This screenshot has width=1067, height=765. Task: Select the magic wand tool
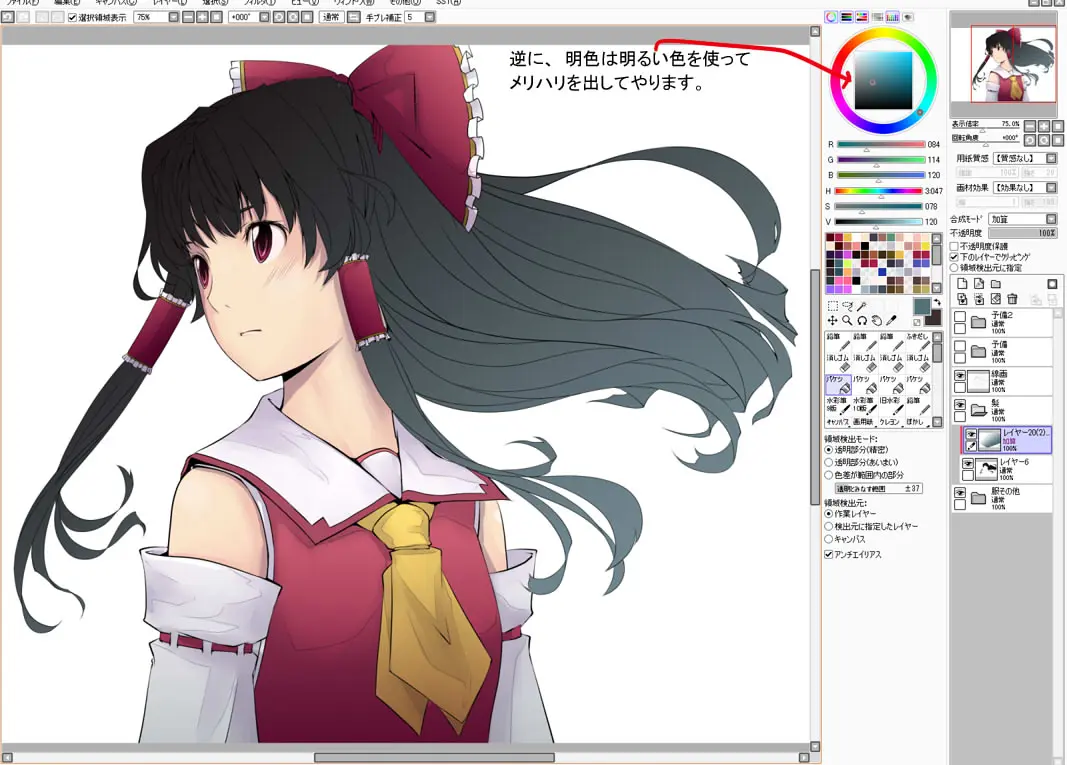[862, 306]
